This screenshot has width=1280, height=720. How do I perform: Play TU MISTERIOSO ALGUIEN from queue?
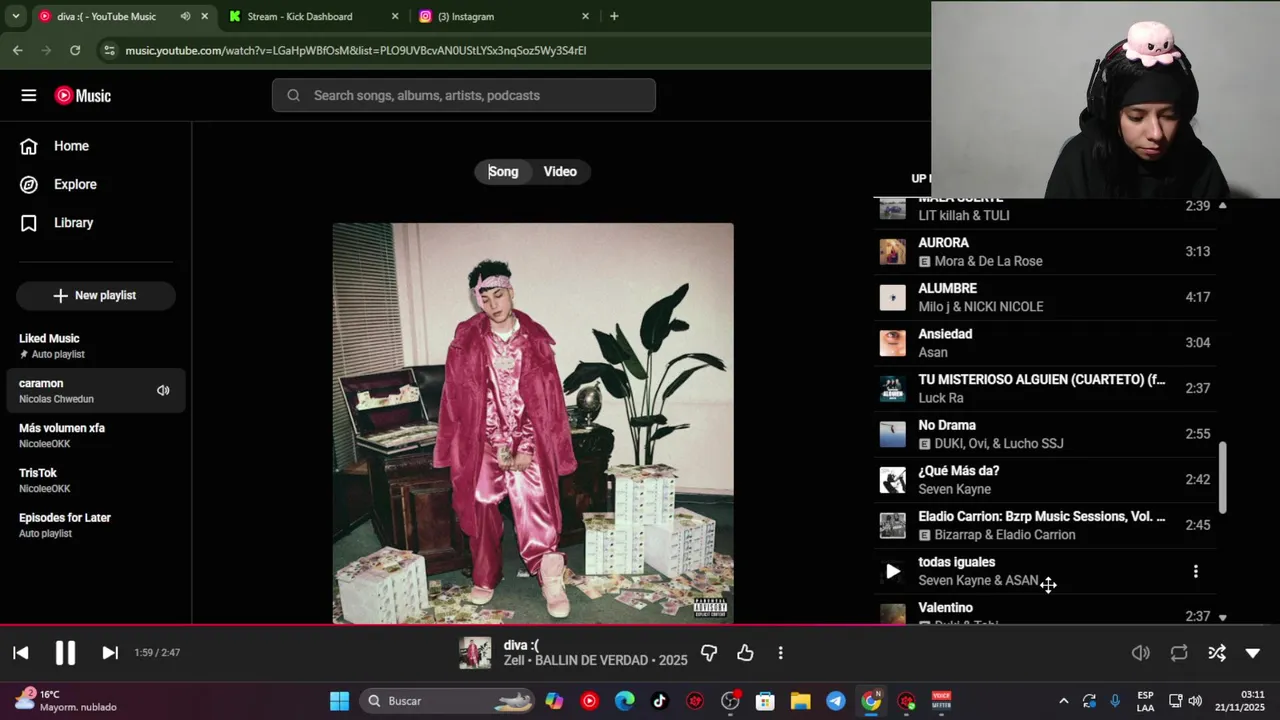tap(1046, 388)
